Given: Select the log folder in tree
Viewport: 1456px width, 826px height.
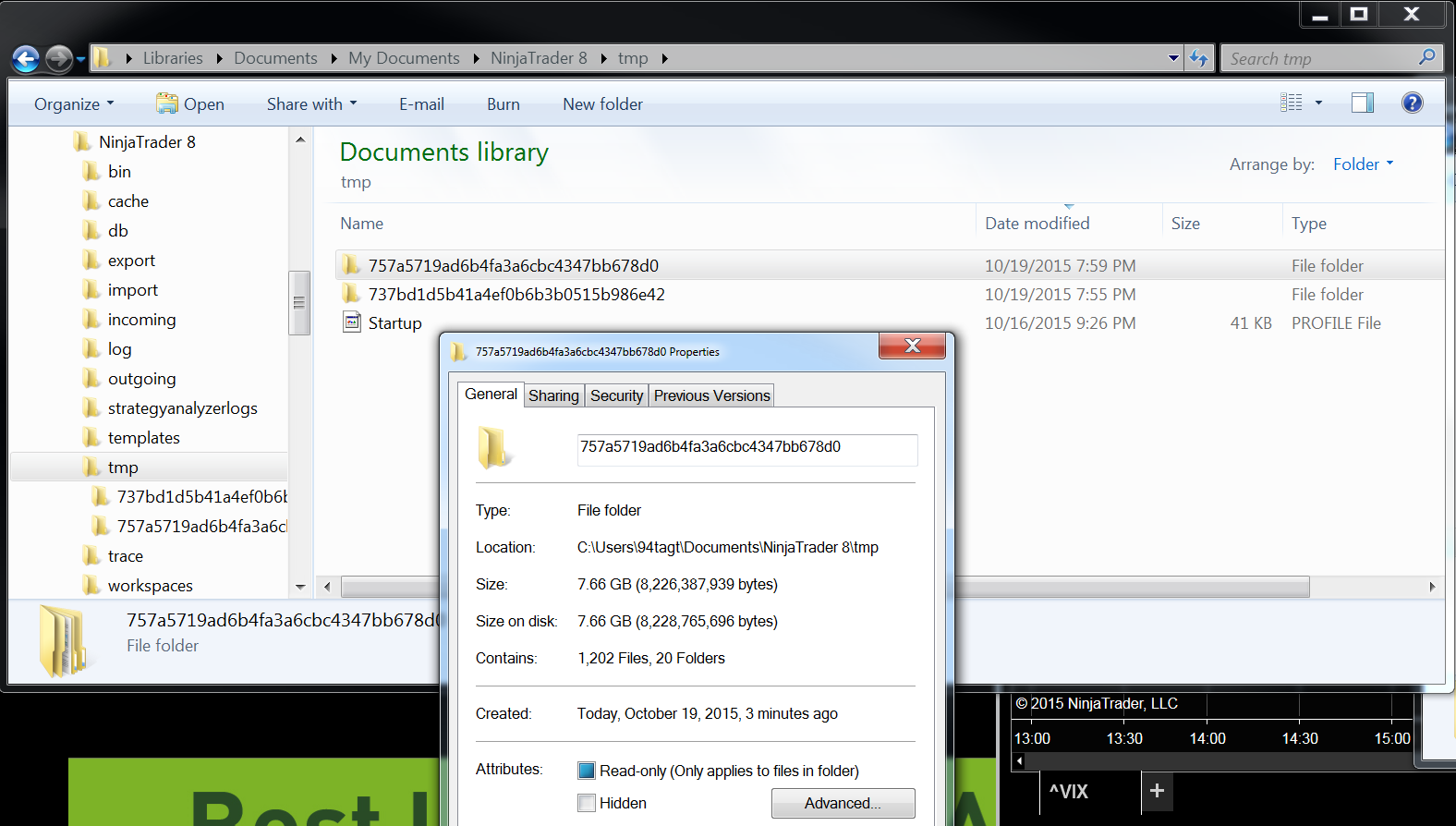Looking at the screenshot, I should [119, 349].
